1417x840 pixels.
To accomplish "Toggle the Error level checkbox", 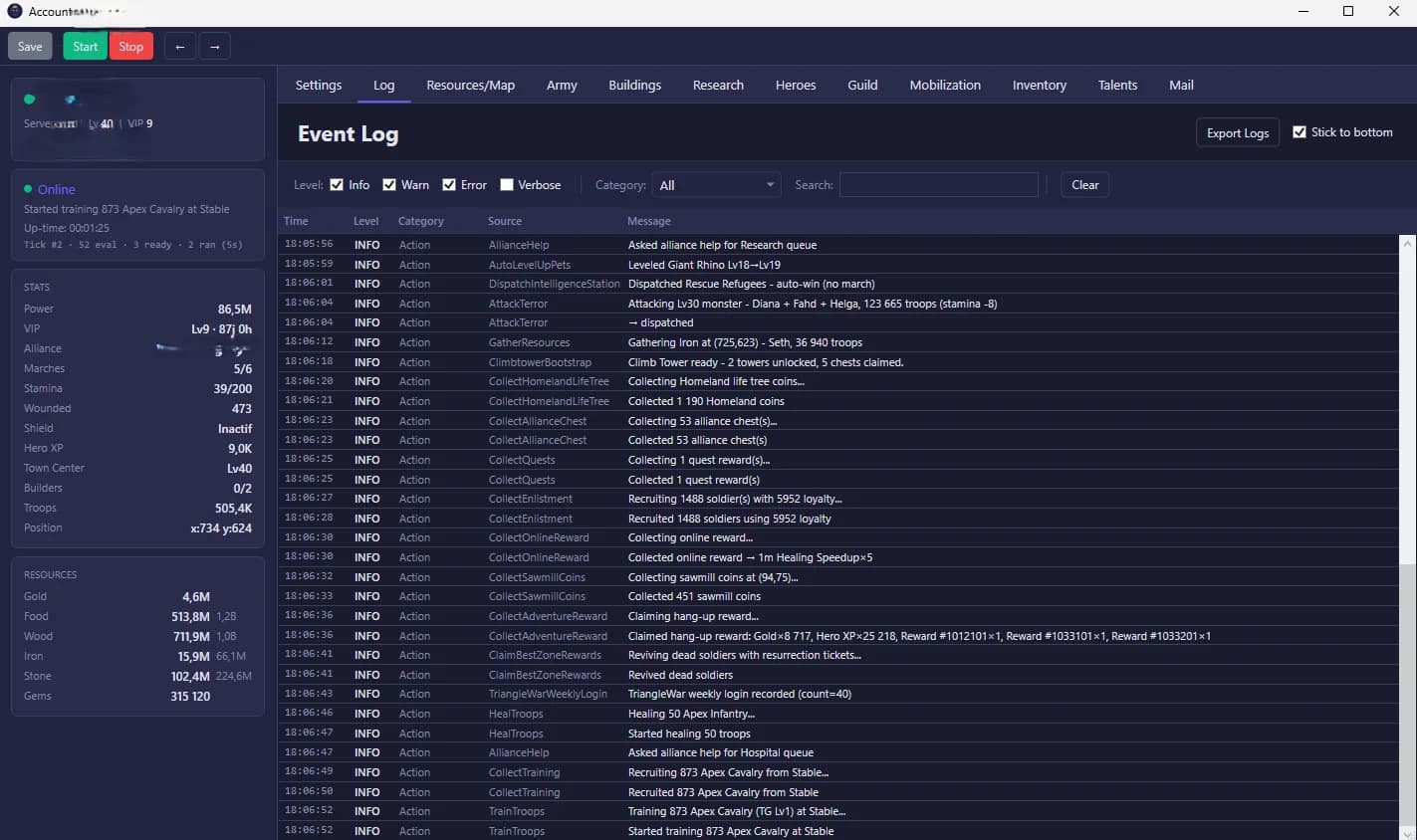I will point(449,185).
